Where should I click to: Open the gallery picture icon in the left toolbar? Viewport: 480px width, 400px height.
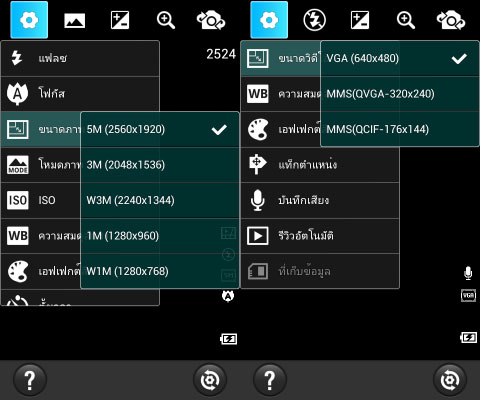[75, 20]
